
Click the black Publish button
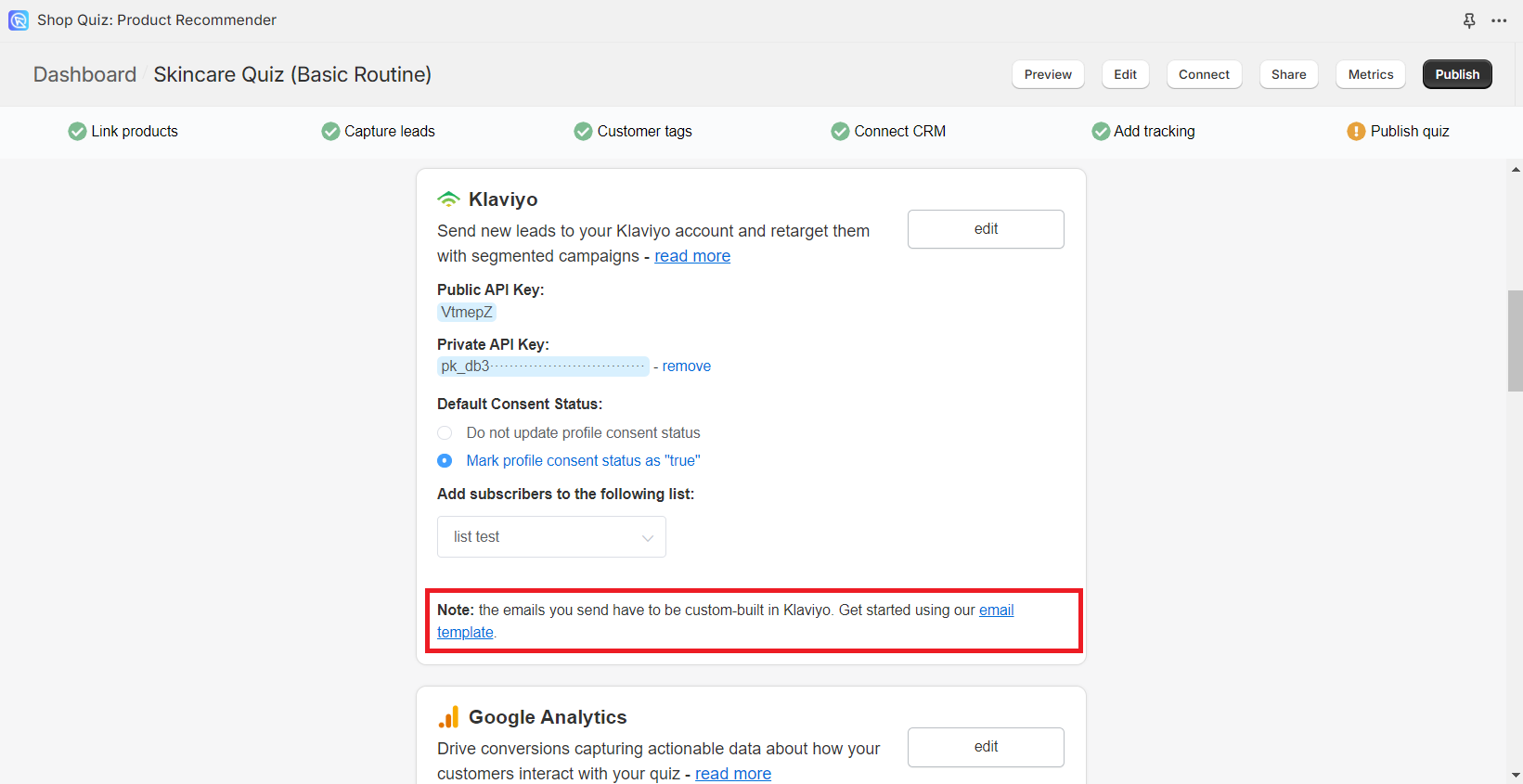pos(1457,74)
